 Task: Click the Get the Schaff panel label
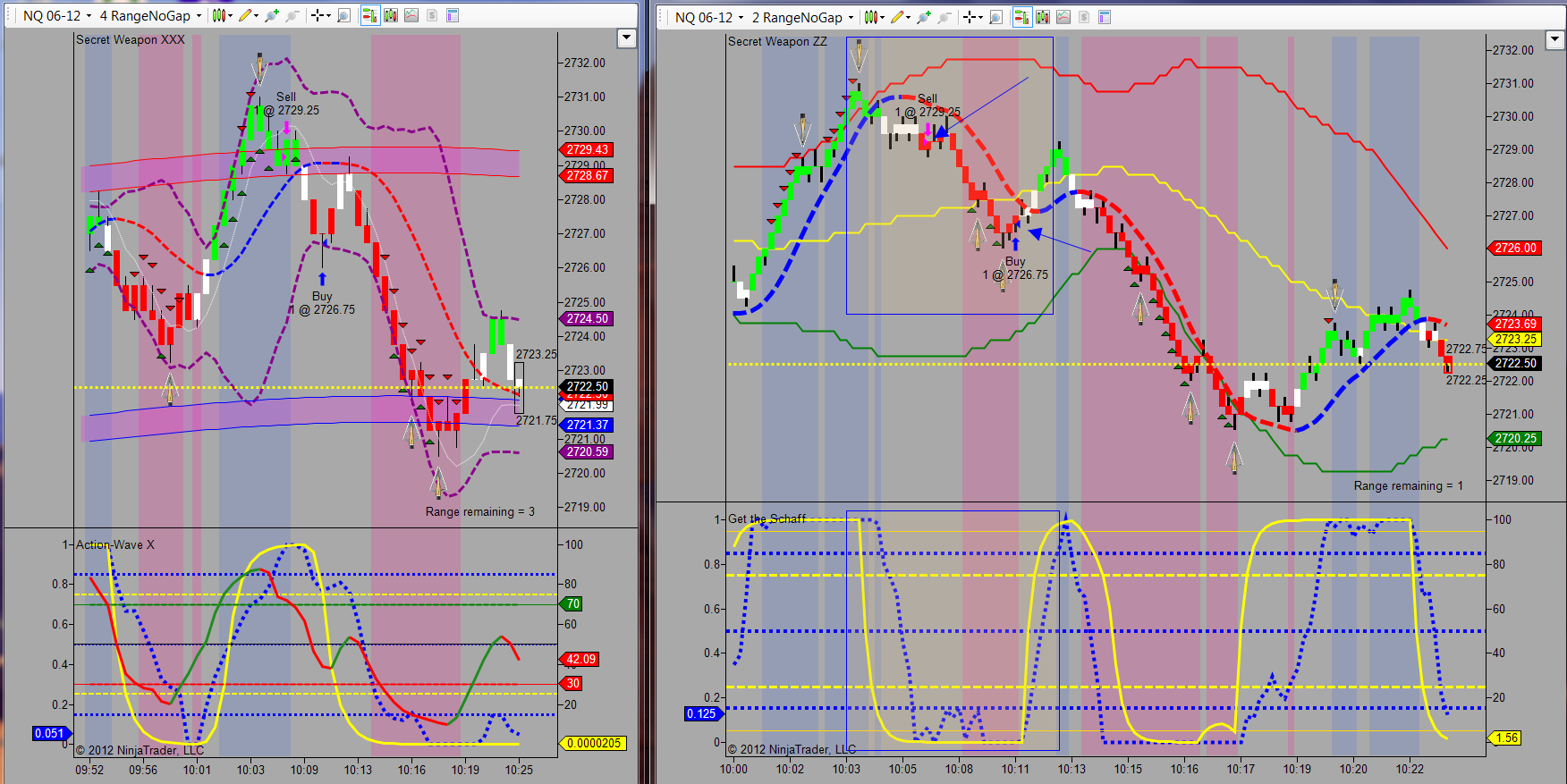[x=767, y=518]
